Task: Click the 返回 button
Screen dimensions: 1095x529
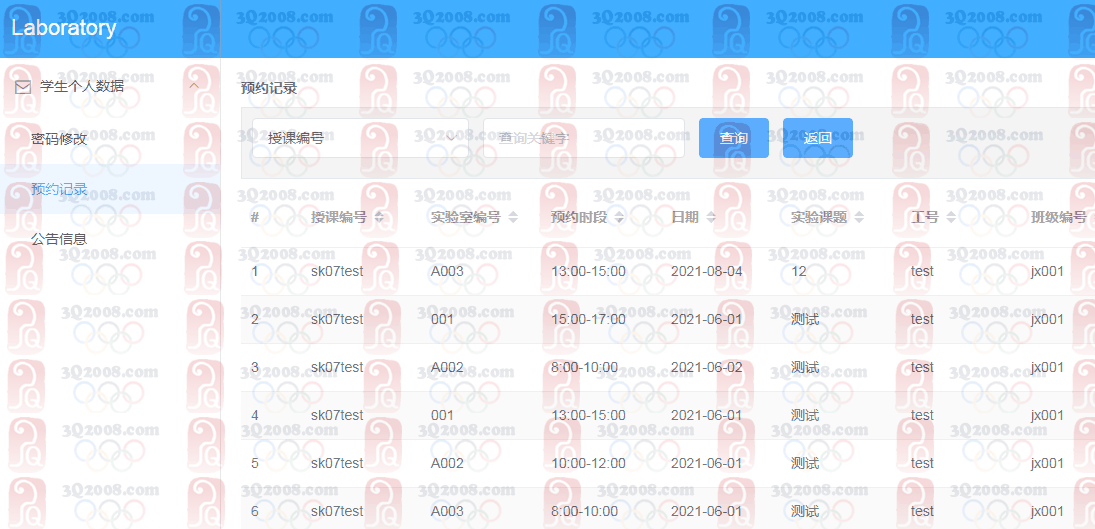Action: point(818,138)
